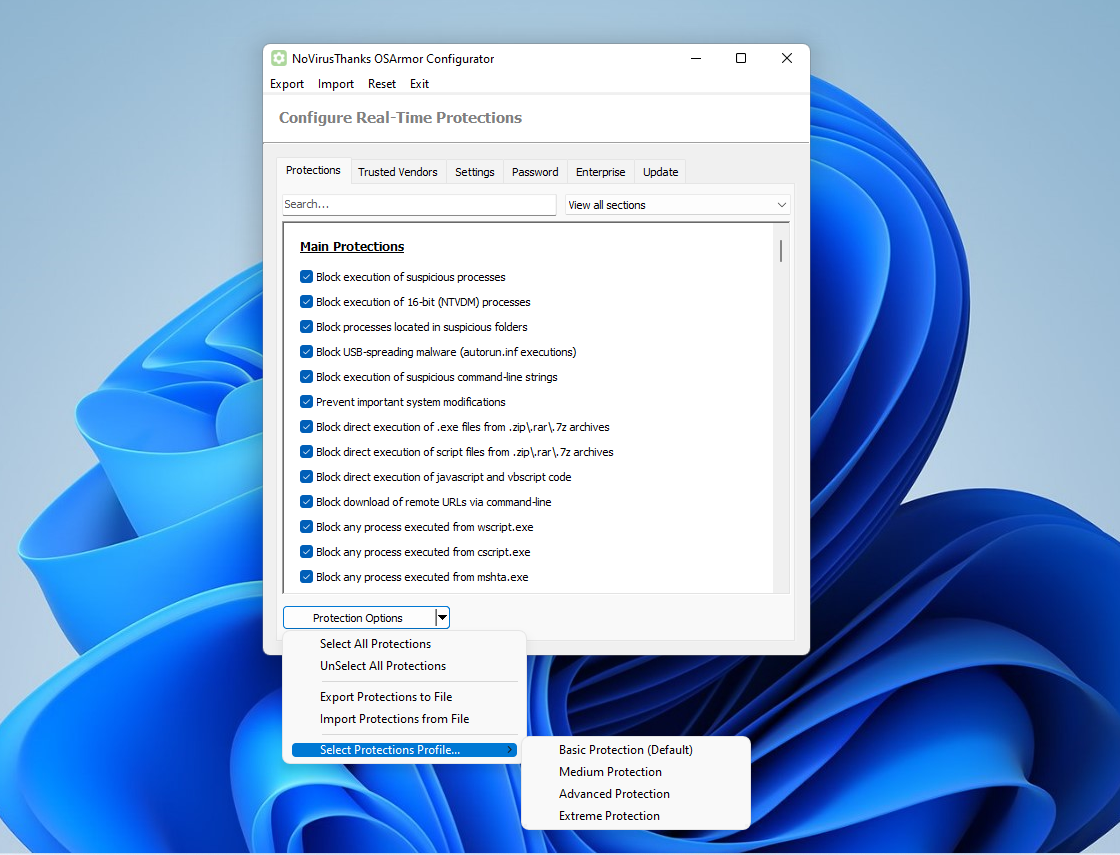Toggle Block script files from archives

point(306,451)
